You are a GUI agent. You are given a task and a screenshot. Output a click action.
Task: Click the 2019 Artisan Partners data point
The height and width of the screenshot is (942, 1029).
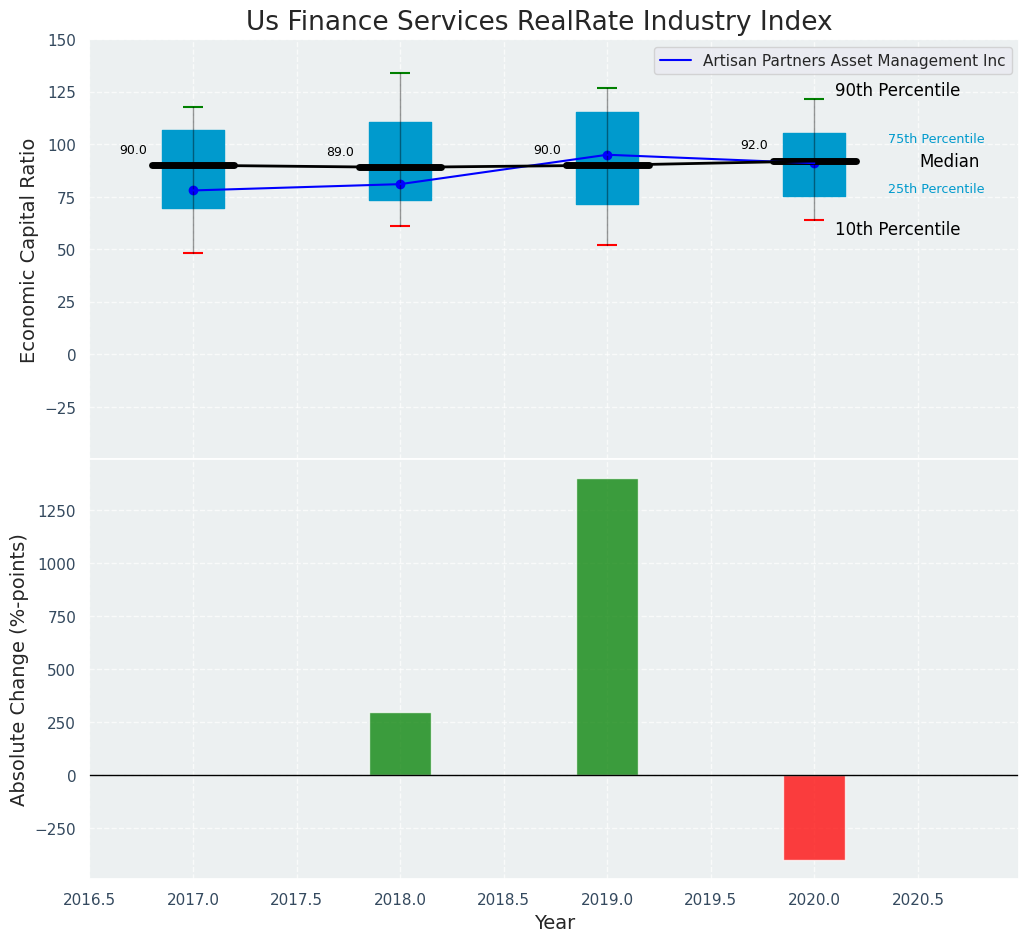pos(607,155)
